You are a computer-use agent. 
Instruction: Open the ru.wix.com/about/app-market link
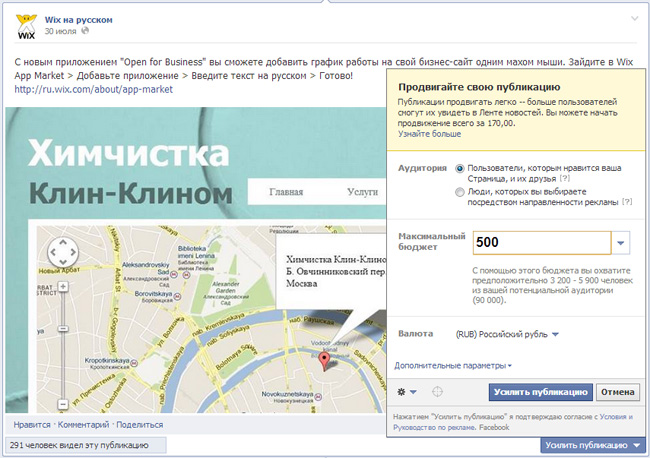coord(94,89)
